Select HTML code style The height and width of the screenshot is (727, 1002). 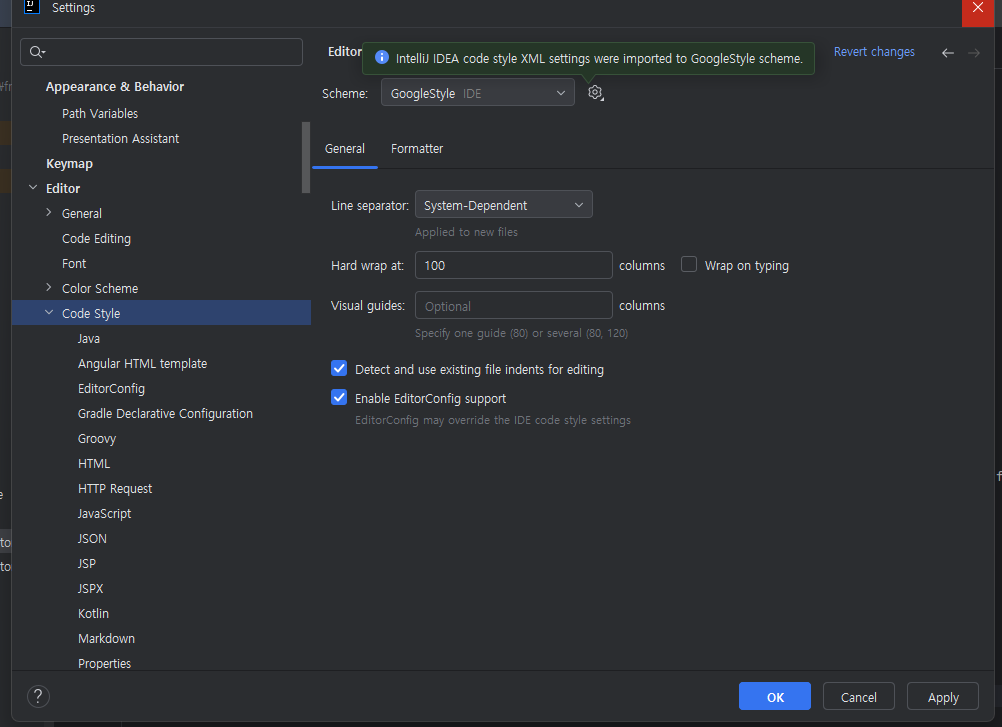click(94, 463)
